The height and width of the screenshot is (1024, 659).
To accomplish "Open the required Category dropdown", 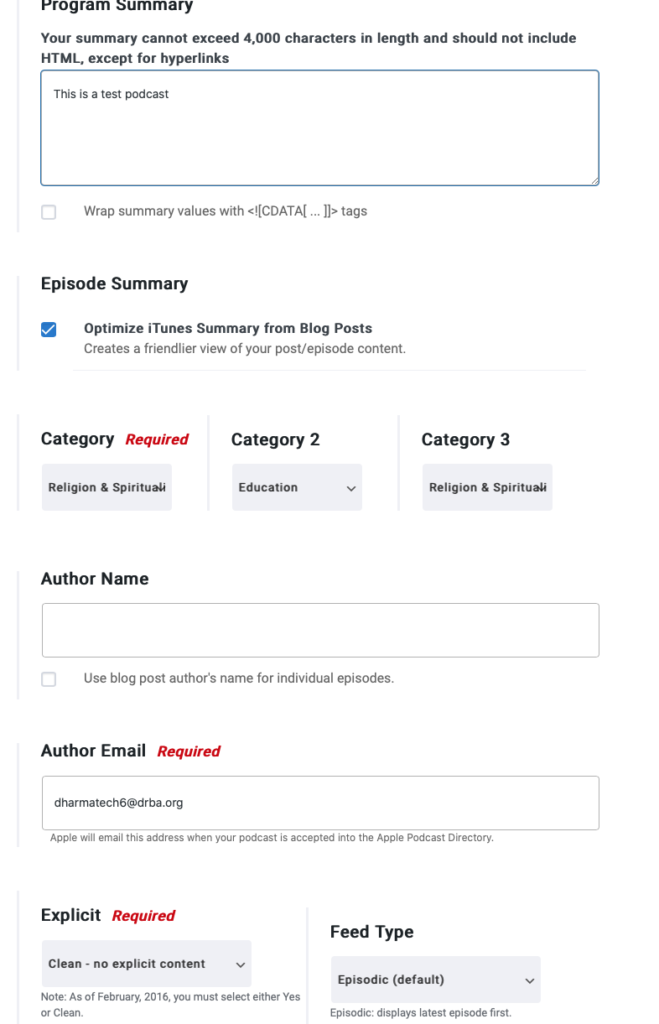I will coord(106,487).
